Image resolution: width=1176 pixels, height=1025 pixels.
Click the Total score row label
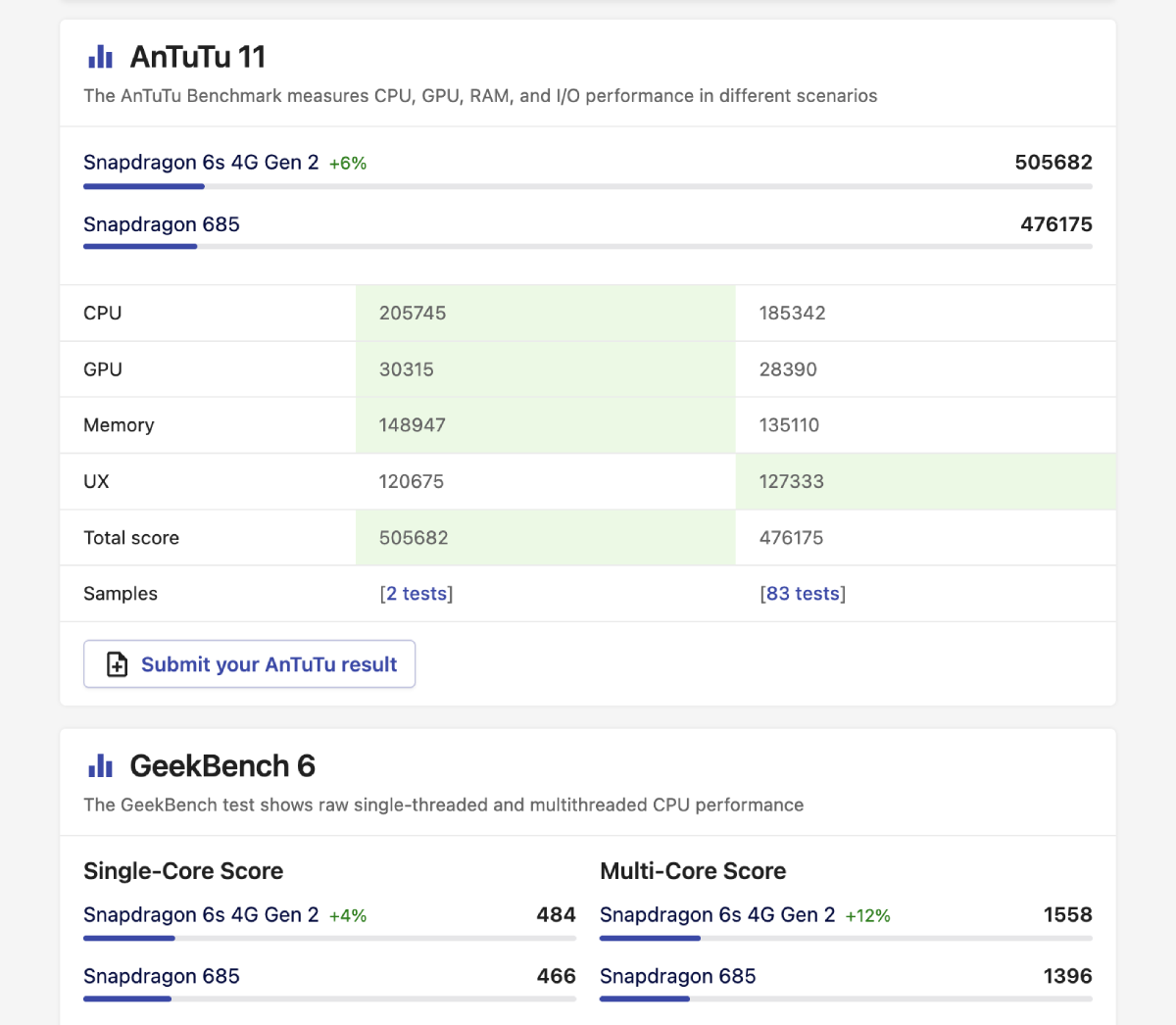coord(131,538)
